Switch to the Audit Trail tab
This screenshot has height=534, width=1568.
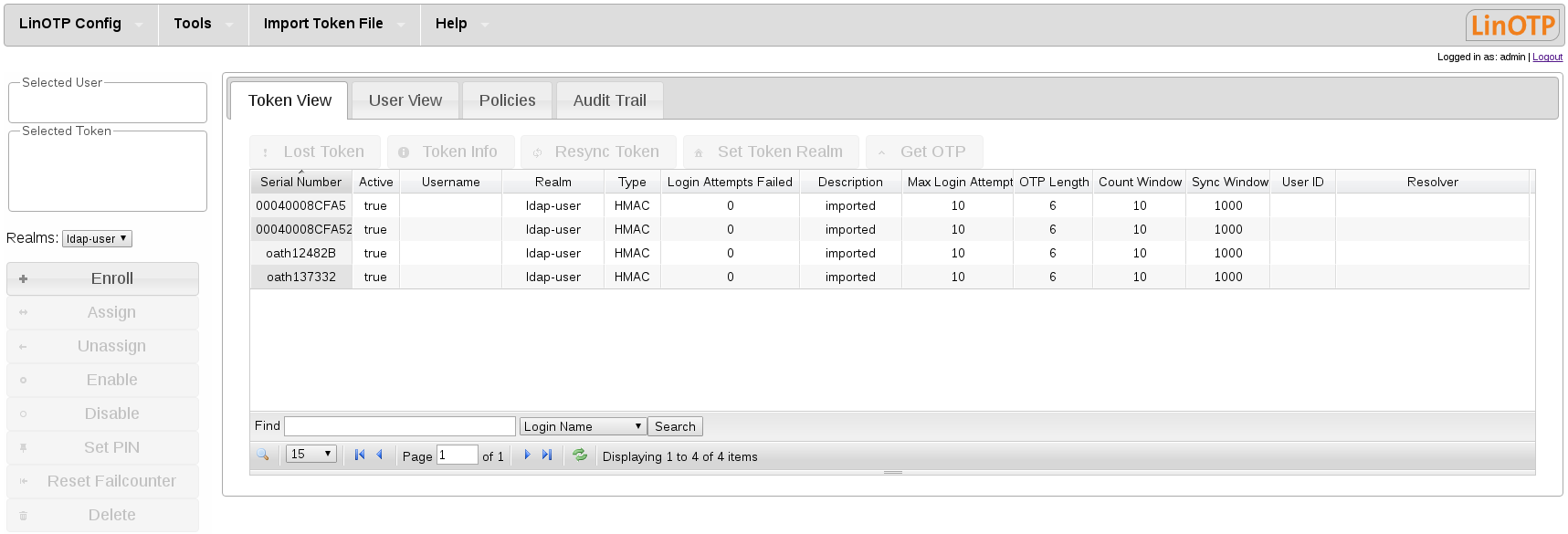pos(609,100)
